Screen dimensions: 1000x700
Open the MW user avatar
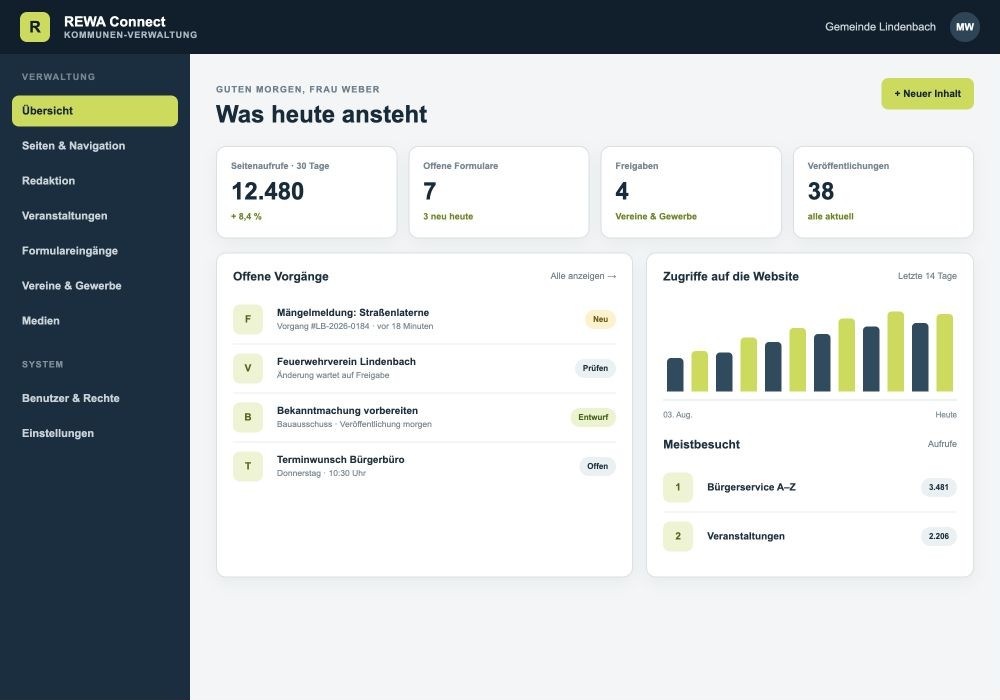[964, 27]
